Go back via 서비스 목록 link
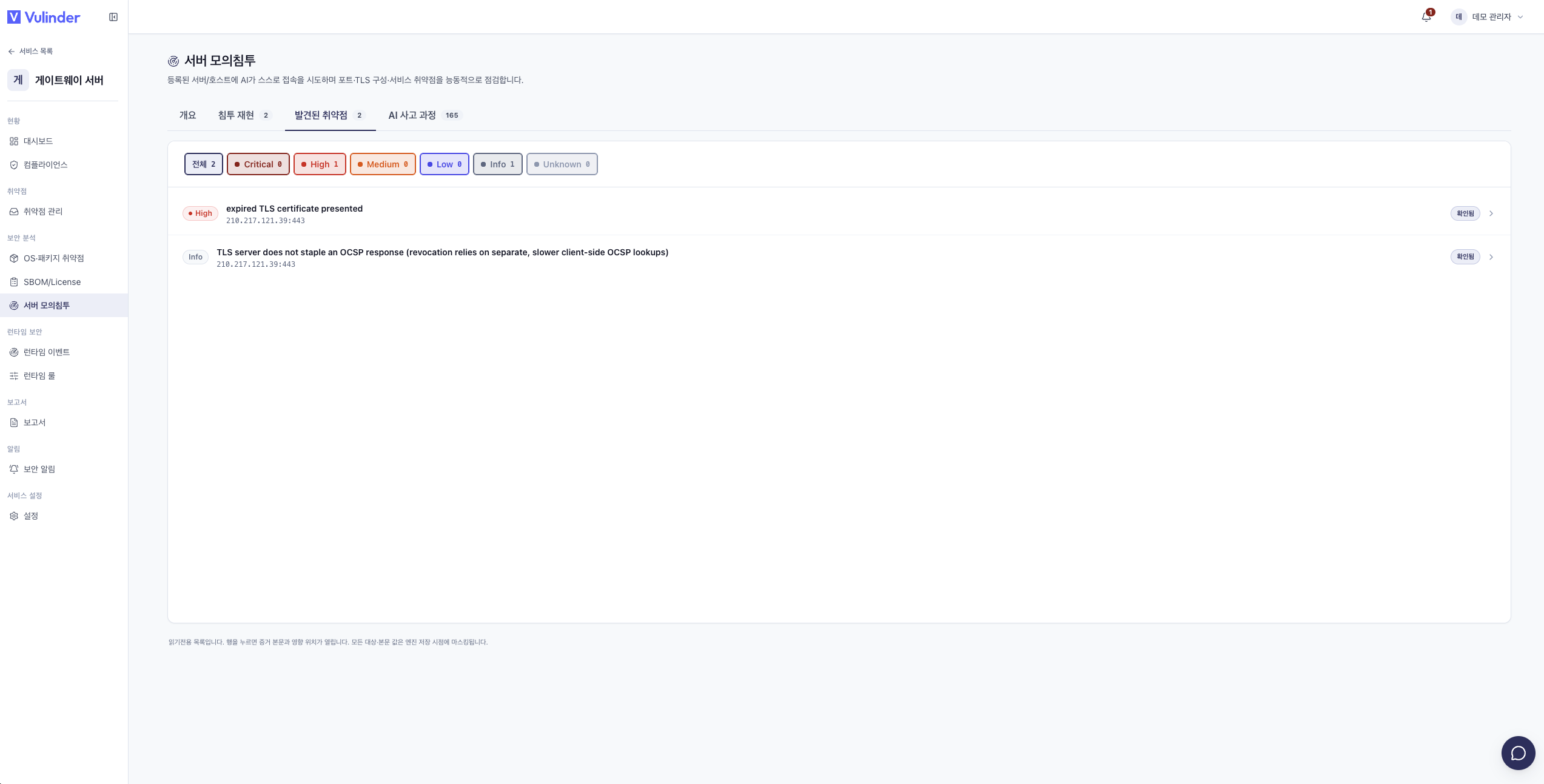This screenshot has width=1544, height=784. click(x=30, y=52)
